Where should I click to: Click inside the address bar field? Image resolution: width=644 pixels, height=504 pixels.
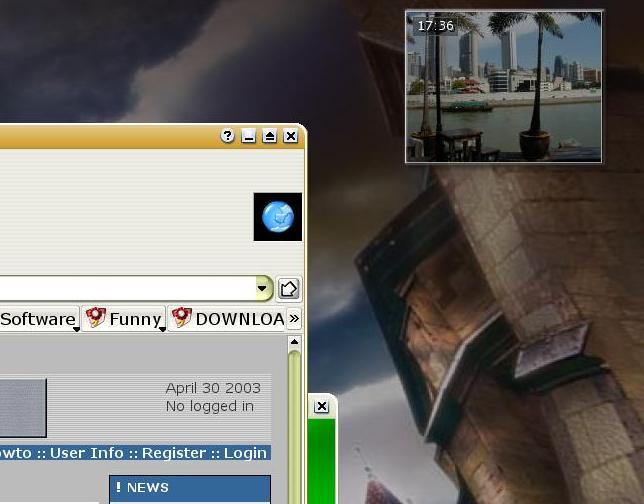(x=127, y=288)
